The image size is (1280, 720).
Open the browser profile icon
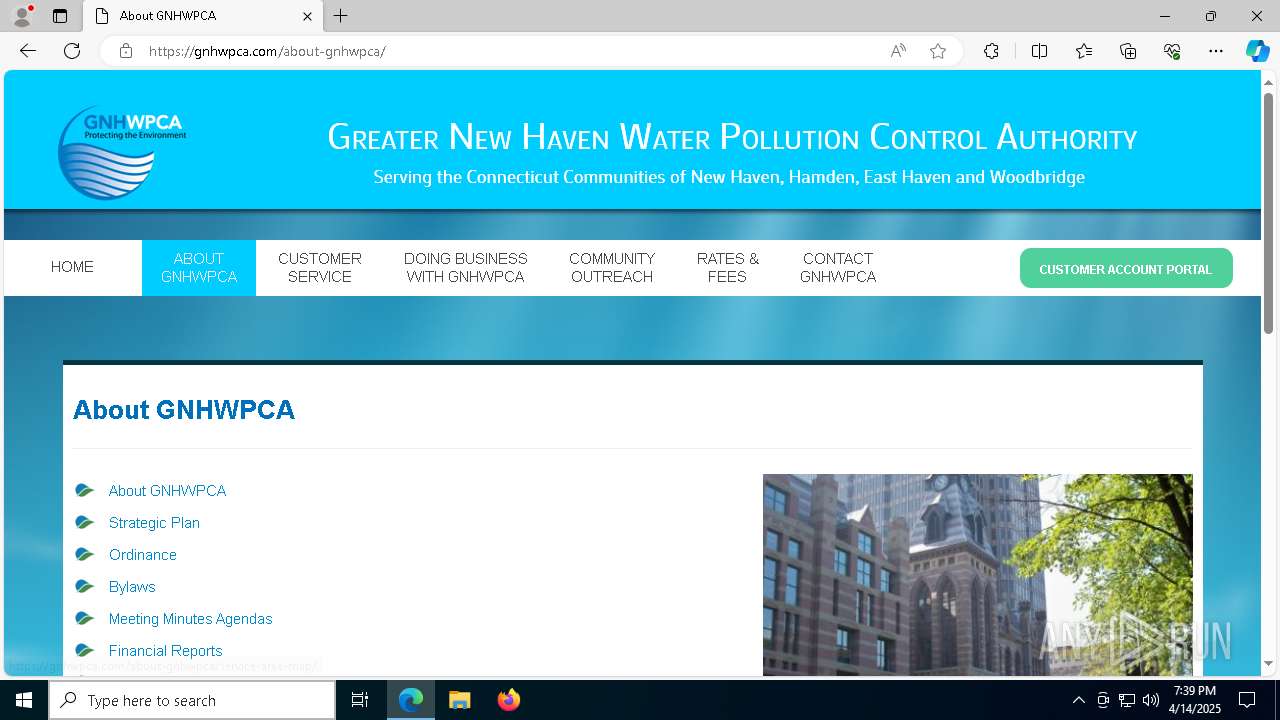(x=21, y=16)
